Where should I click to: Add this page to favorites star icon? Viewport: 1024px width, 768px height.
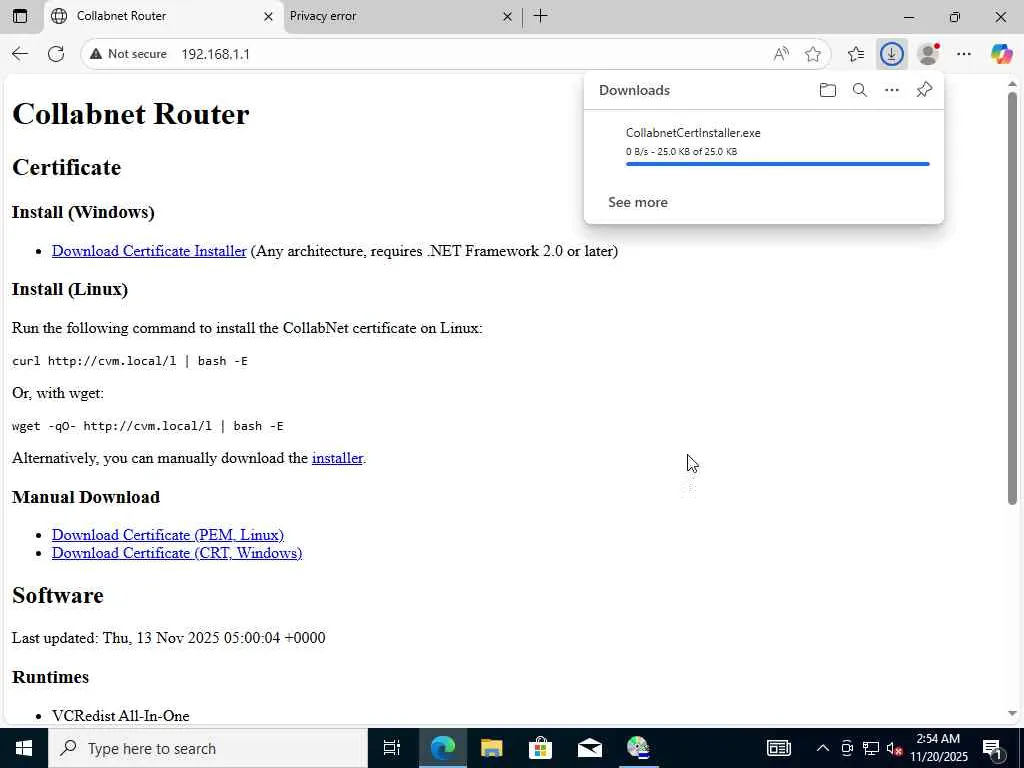812,54
